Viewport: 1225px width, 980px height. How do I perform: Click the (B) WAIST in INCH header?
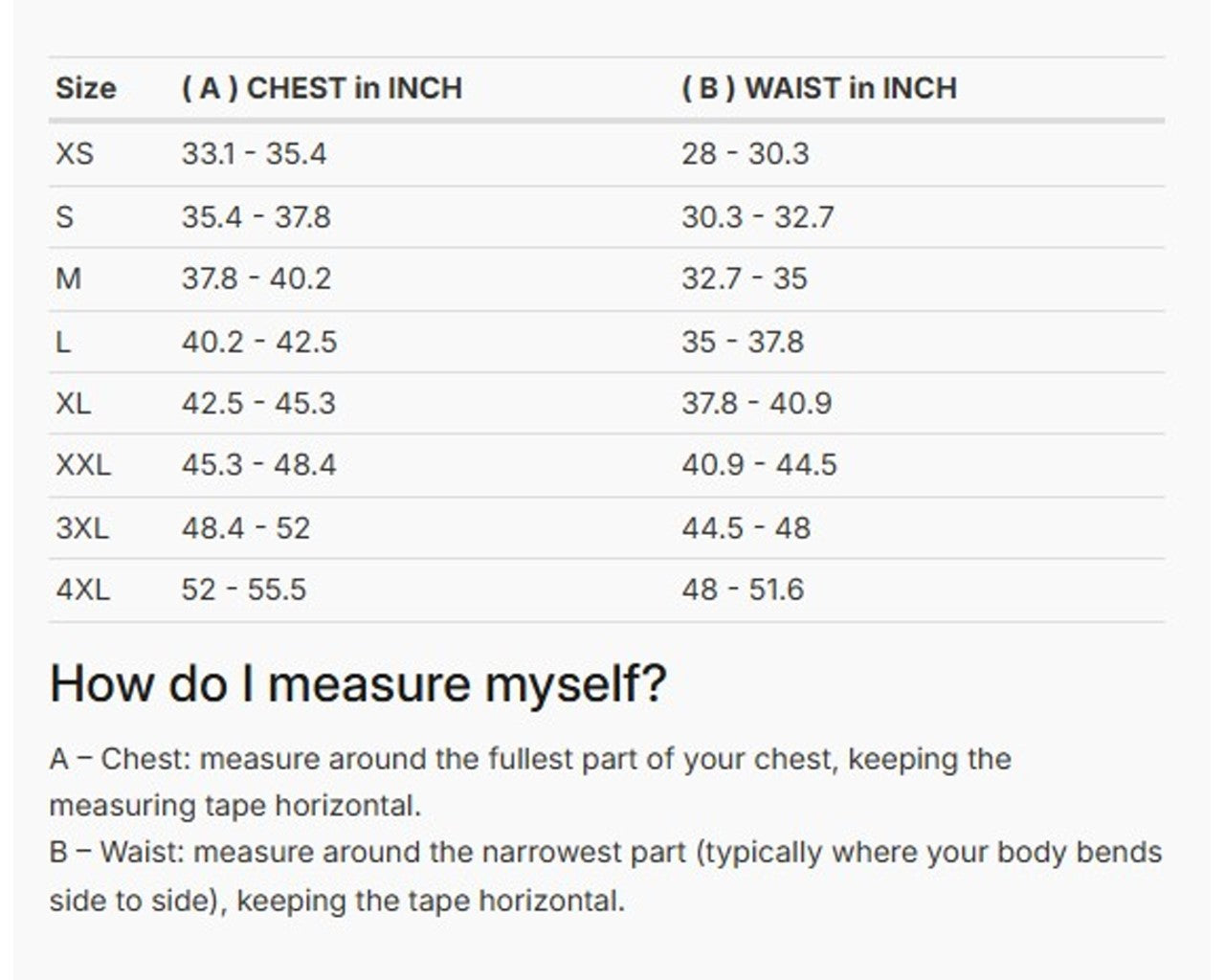pyautogui.click(x=818, y=88)
